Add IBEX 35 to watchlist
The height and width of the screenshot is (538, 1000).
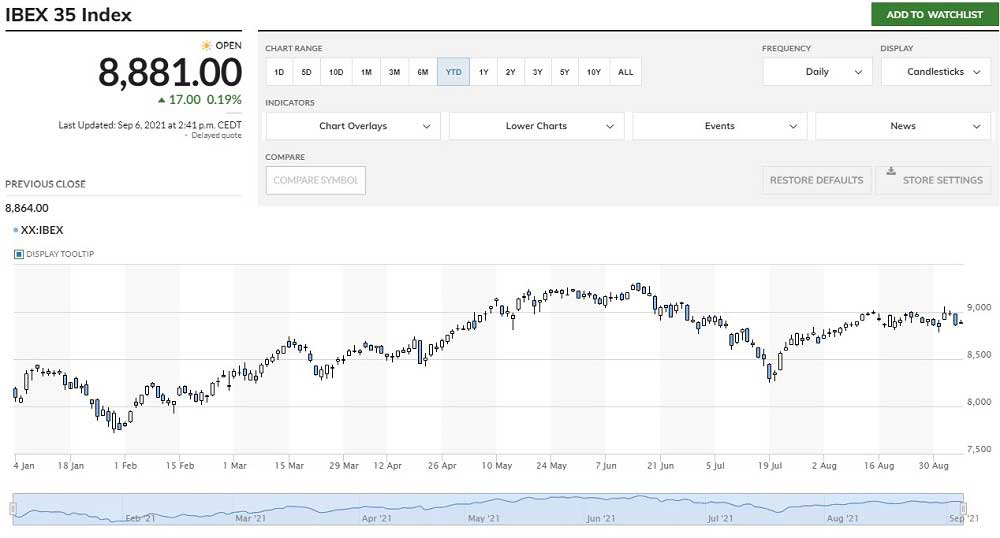coord(934,14)
